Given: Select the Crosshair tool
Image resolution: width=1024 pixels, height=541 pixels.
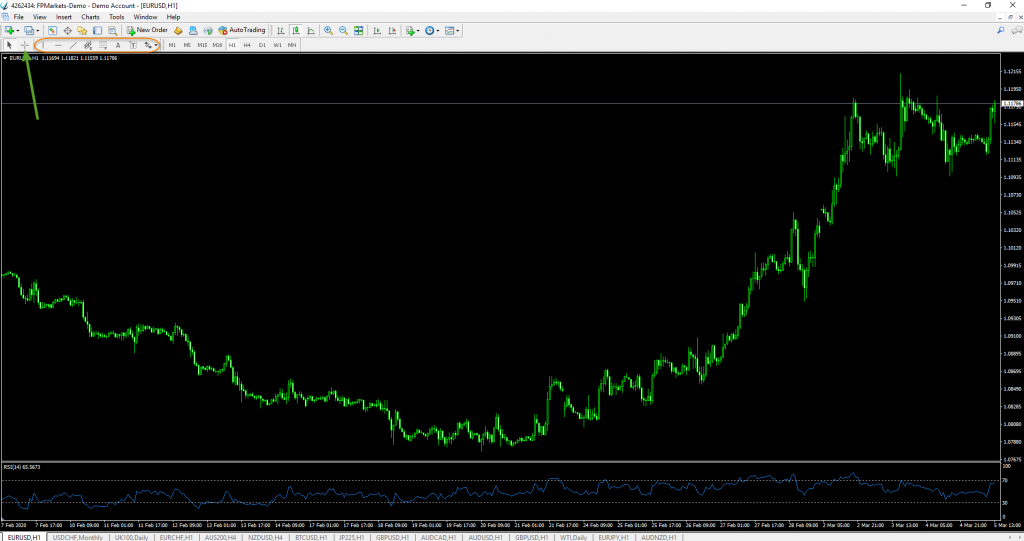Looking at the screenshot, I should tap(25, 45).
